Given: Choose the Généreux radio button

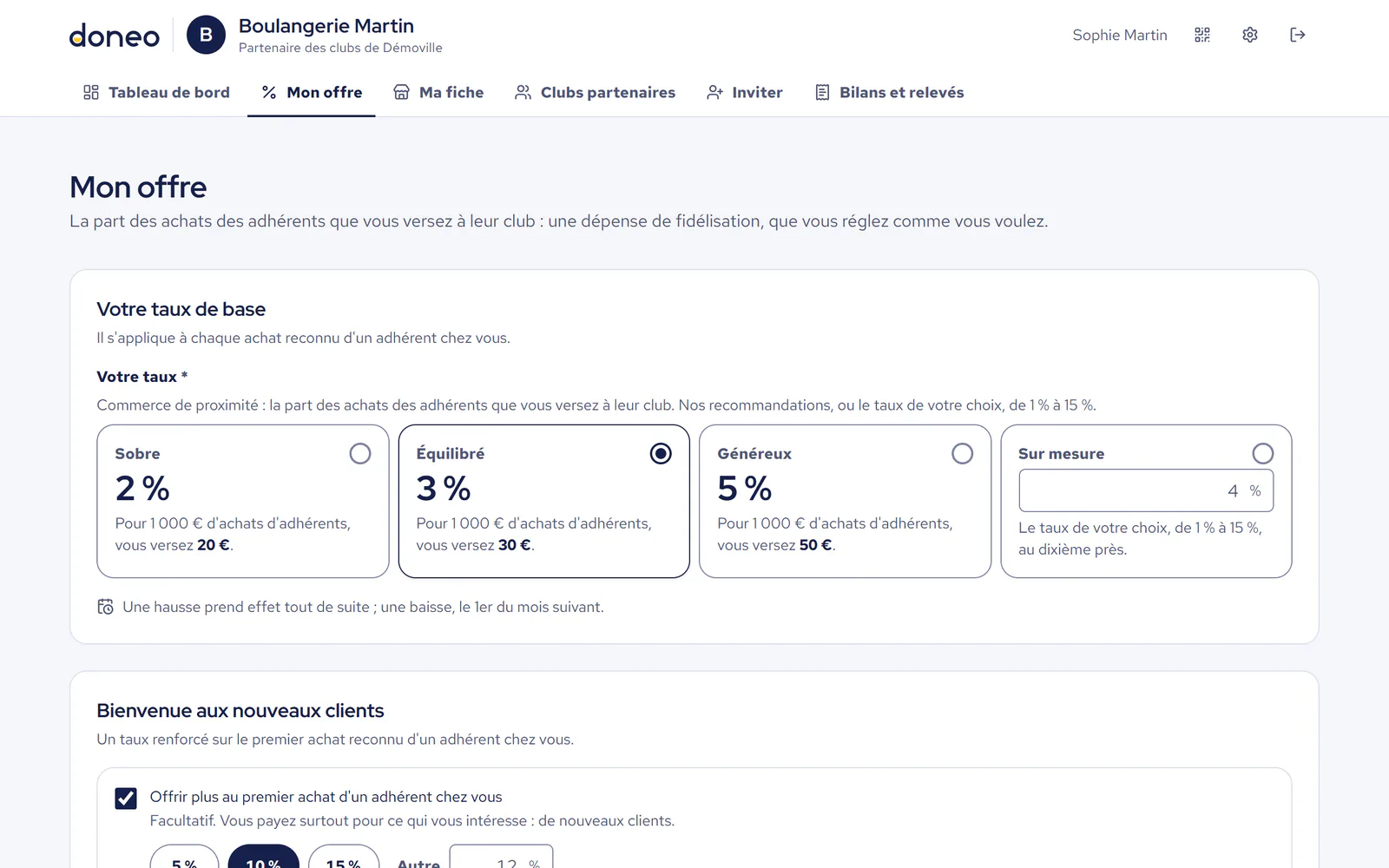Looking at the screenshot, I should pos(962,453).
